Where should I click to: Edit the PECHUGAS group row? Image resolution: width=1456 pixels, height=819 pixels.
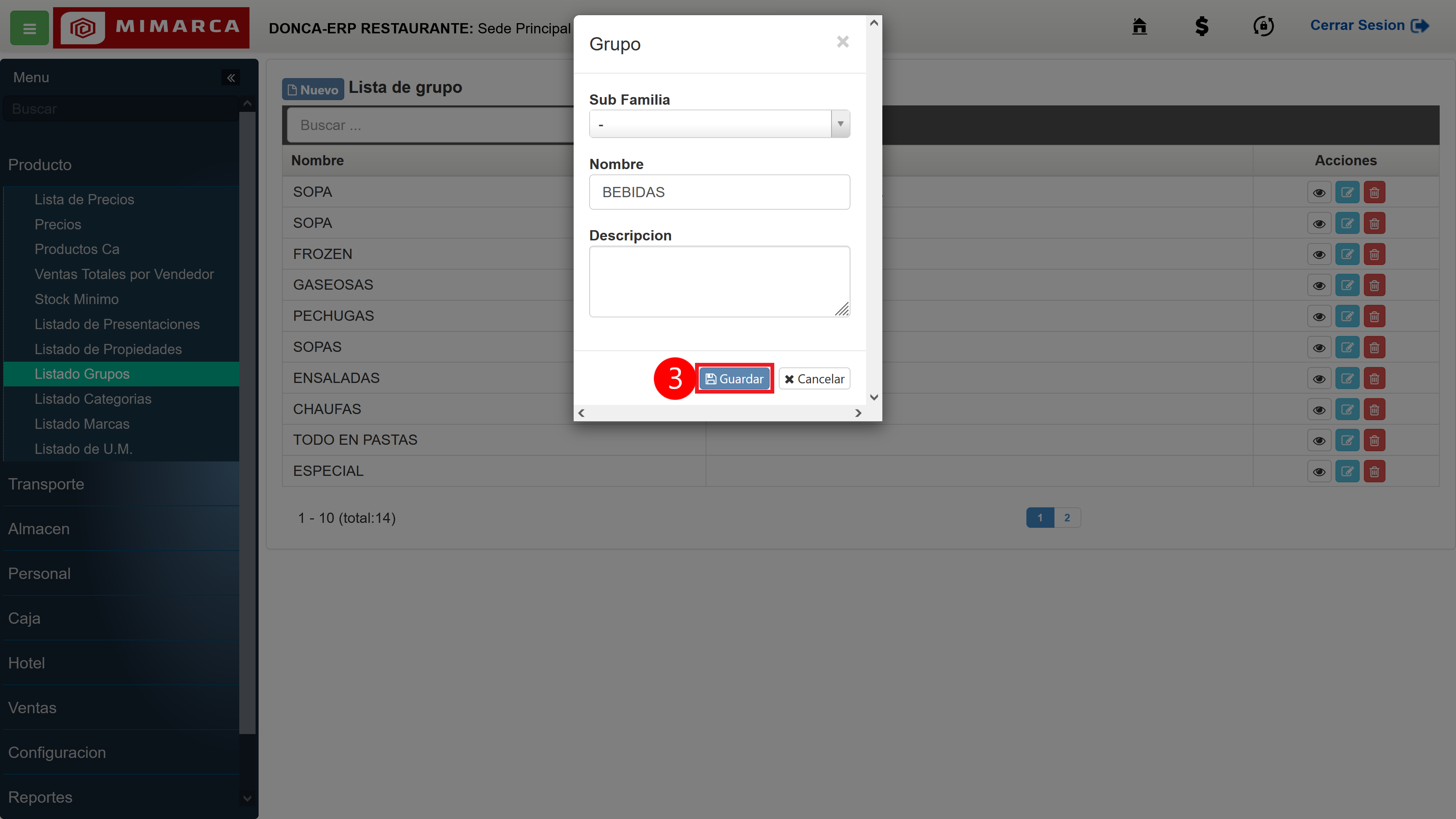click(1347, 317)
